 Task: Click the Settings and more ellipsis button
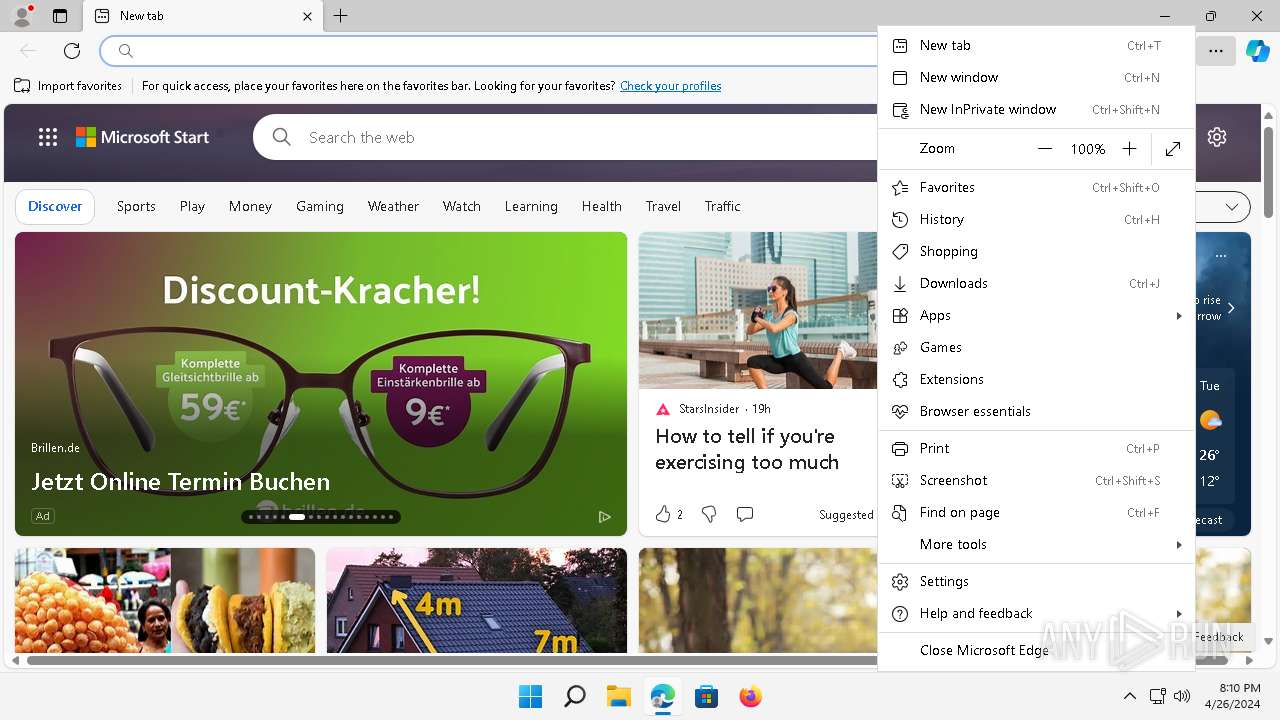point(1216,50)
